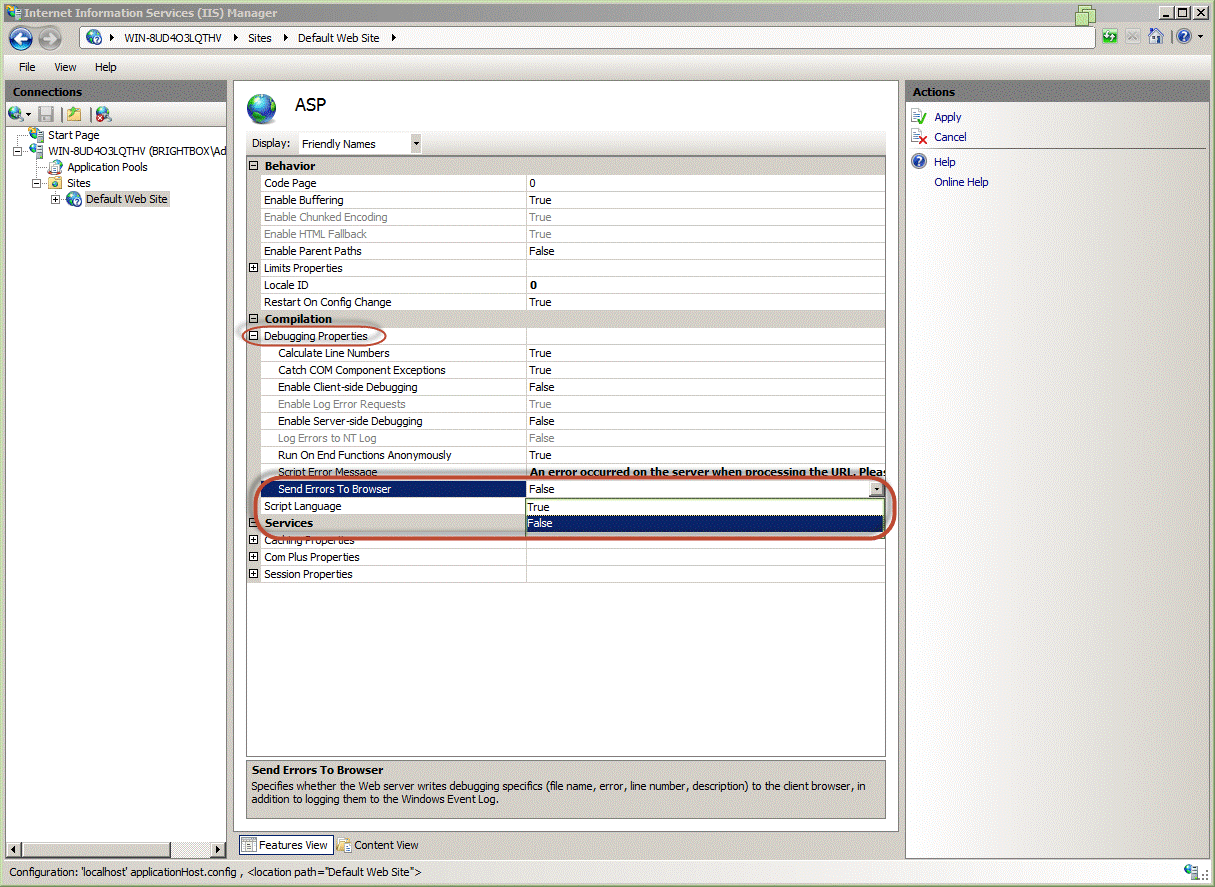Click the green Apply checkmark icon
Image resolution: width=1215 pixels, height=887 pixels.
(x=919, y=117)
